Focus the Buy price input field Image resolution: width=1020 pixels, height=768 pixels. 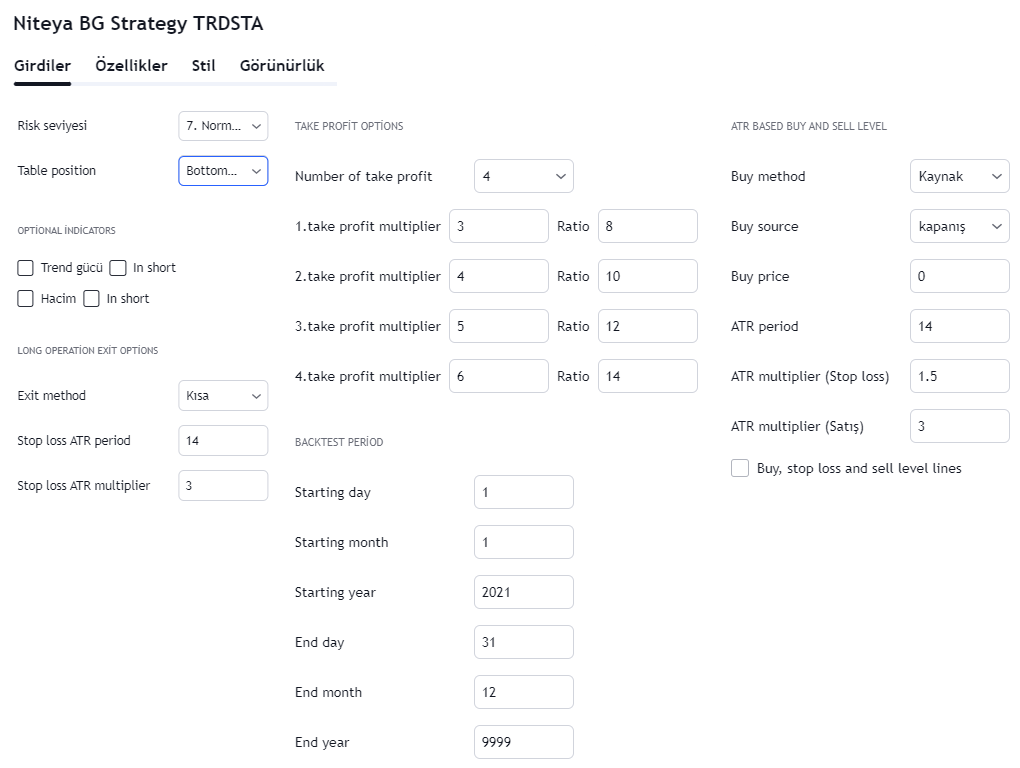[959, 276]
